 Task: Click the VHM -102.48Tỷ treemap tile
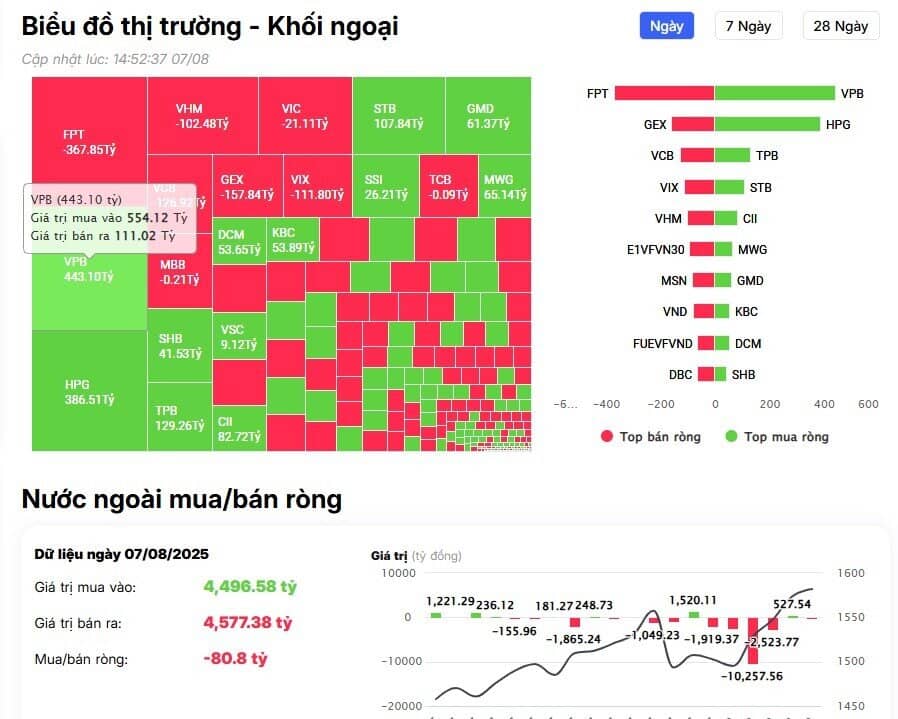click(x=202, y=116)
